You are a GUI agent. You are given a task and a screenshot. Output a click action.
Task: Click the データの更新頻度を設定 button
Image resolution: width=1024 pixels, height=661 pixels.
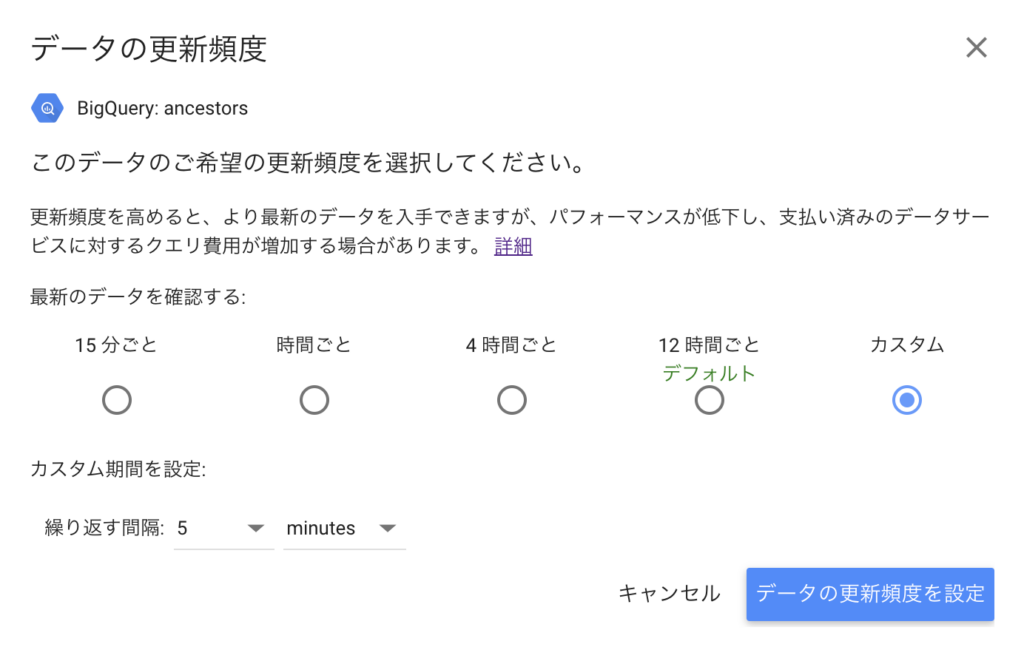(870, 594)
